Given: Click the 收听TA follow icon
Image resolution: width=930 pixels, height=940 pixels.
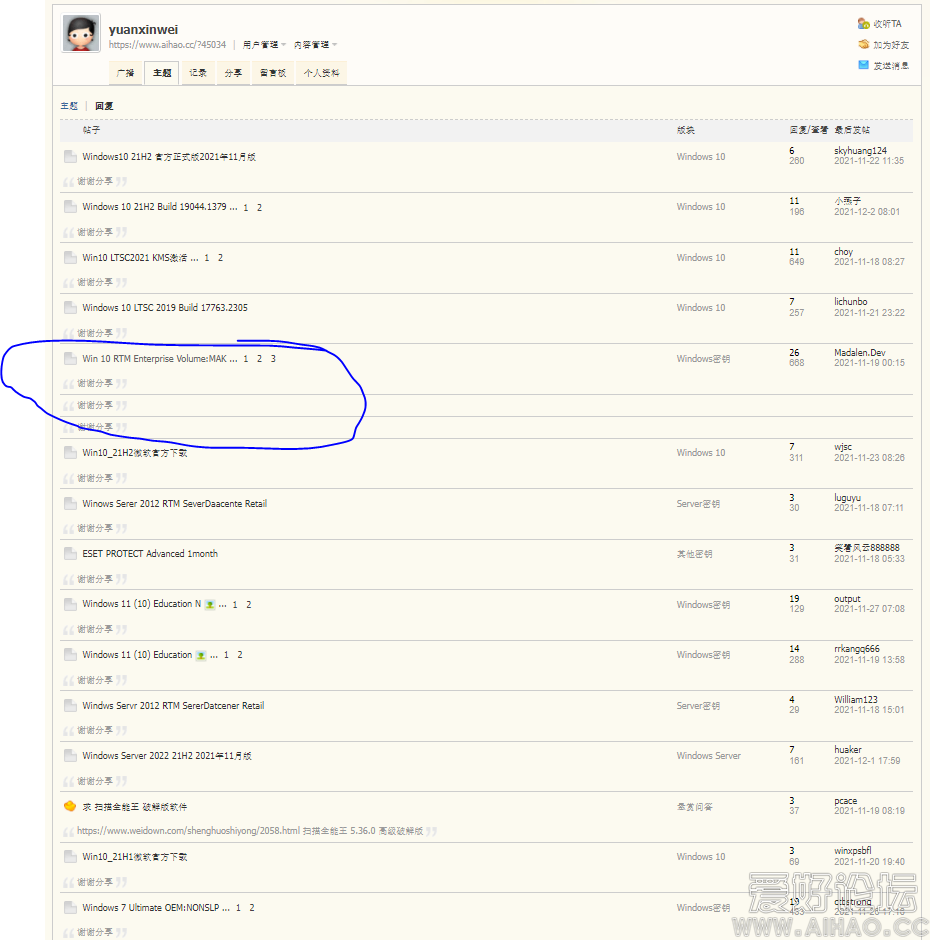Looking at the screenshot, I should [863, 23].
